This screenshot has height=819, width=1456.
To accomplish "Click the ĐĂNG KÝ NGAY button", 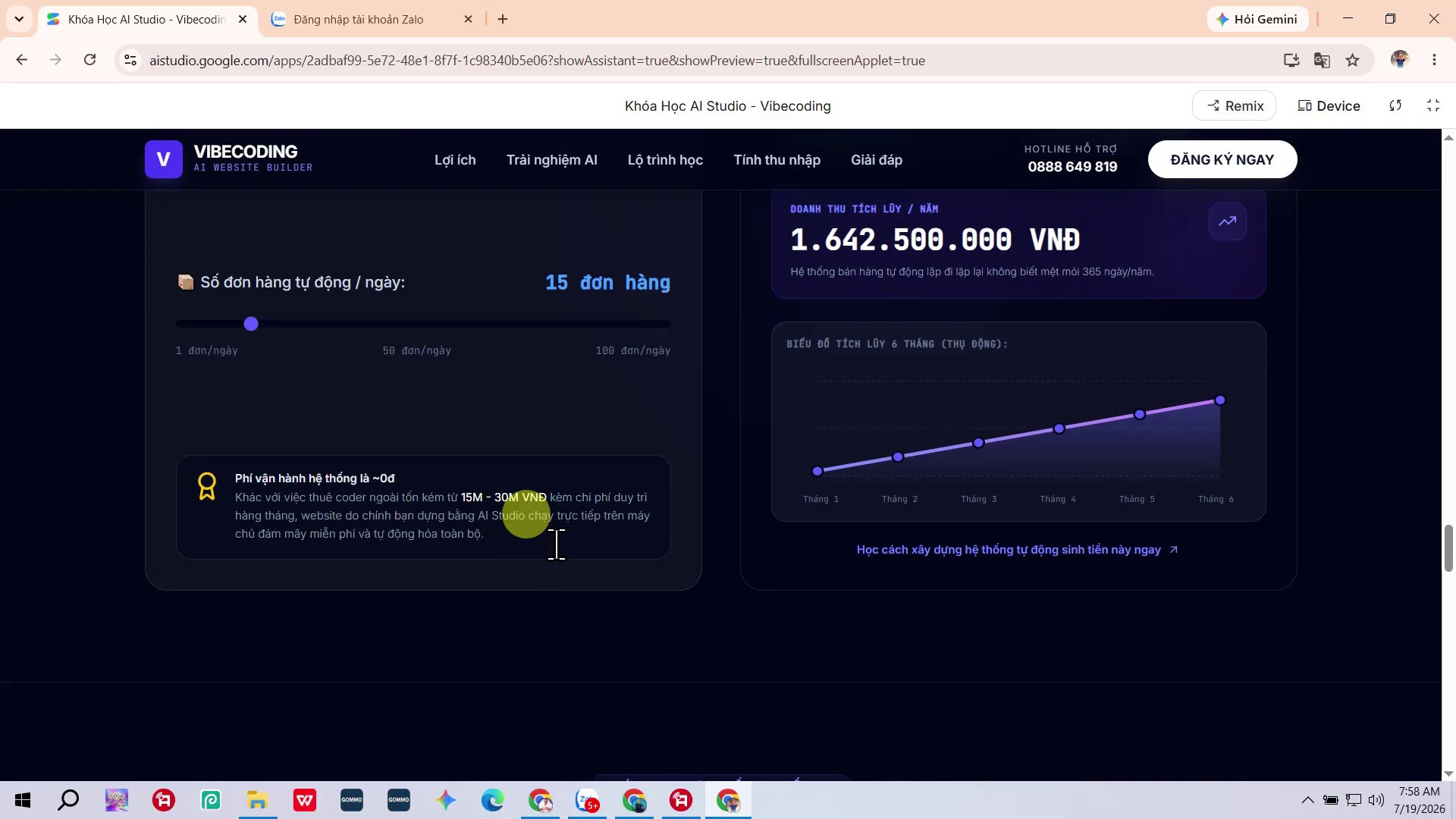I will 1222,159.
